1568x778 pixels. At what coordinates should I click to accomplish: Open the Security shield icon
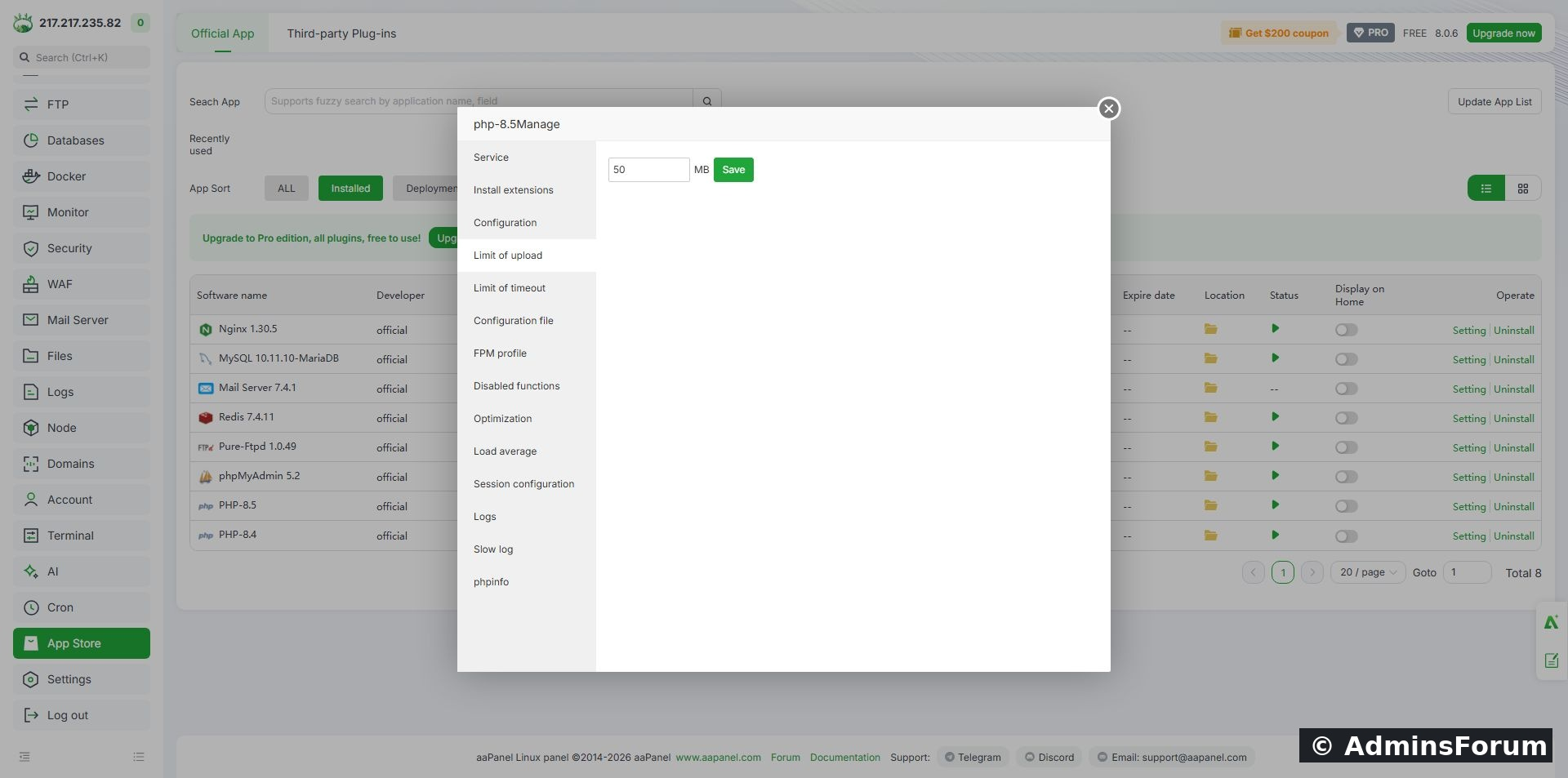pos(31,248)
